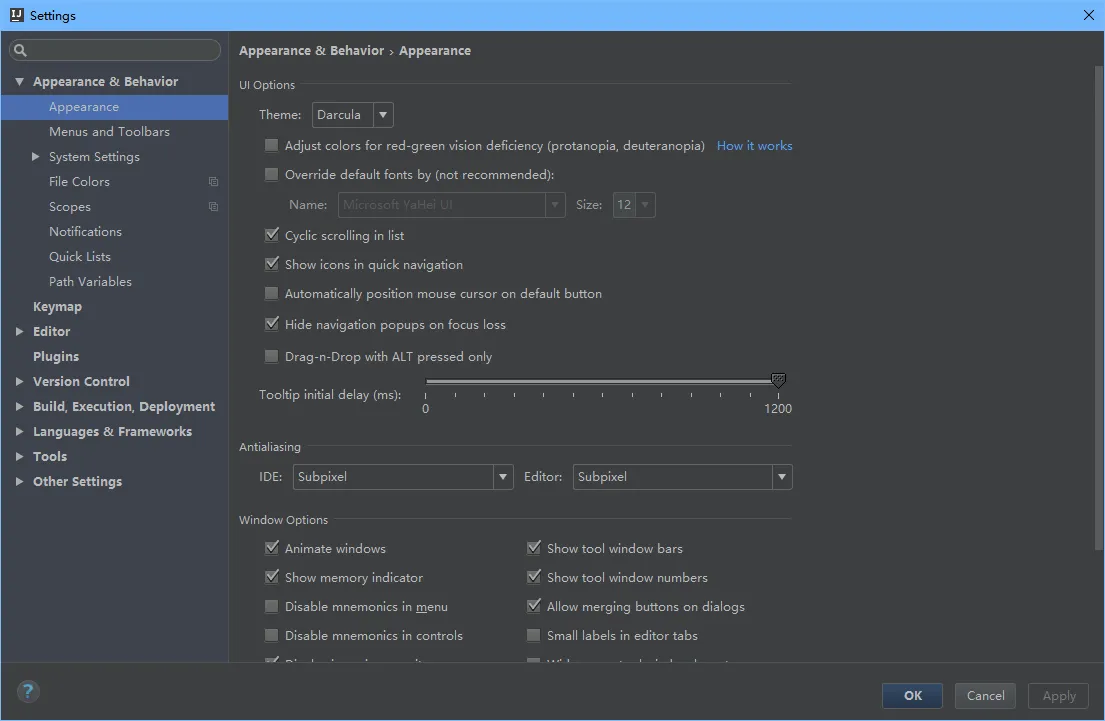Screen dimensions: 1105x721
Task: Focus the settings search input field
Action: coord(122,51)
